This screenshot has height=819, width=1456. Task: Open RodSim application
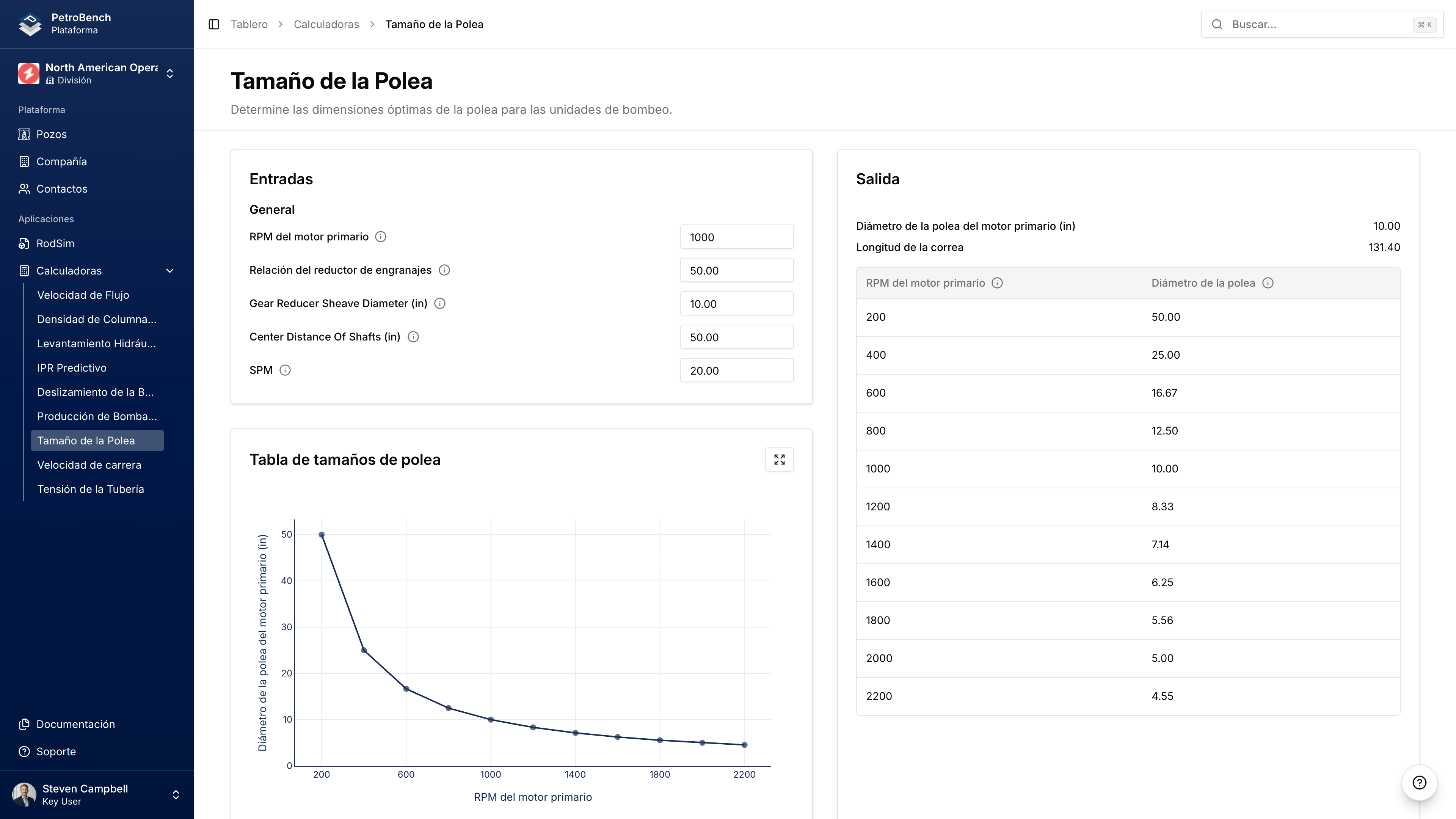pyautogui.click(x=55, y=243)
